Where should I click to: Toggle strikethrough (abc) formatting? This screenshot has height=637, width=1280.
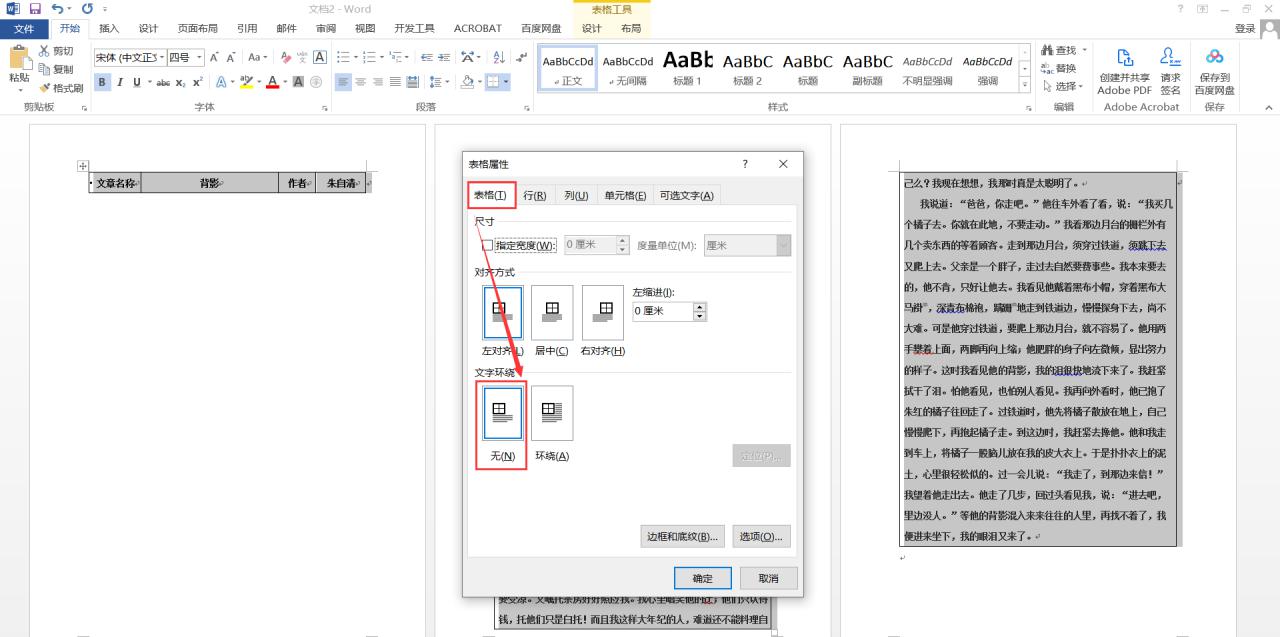coord(164,82)
